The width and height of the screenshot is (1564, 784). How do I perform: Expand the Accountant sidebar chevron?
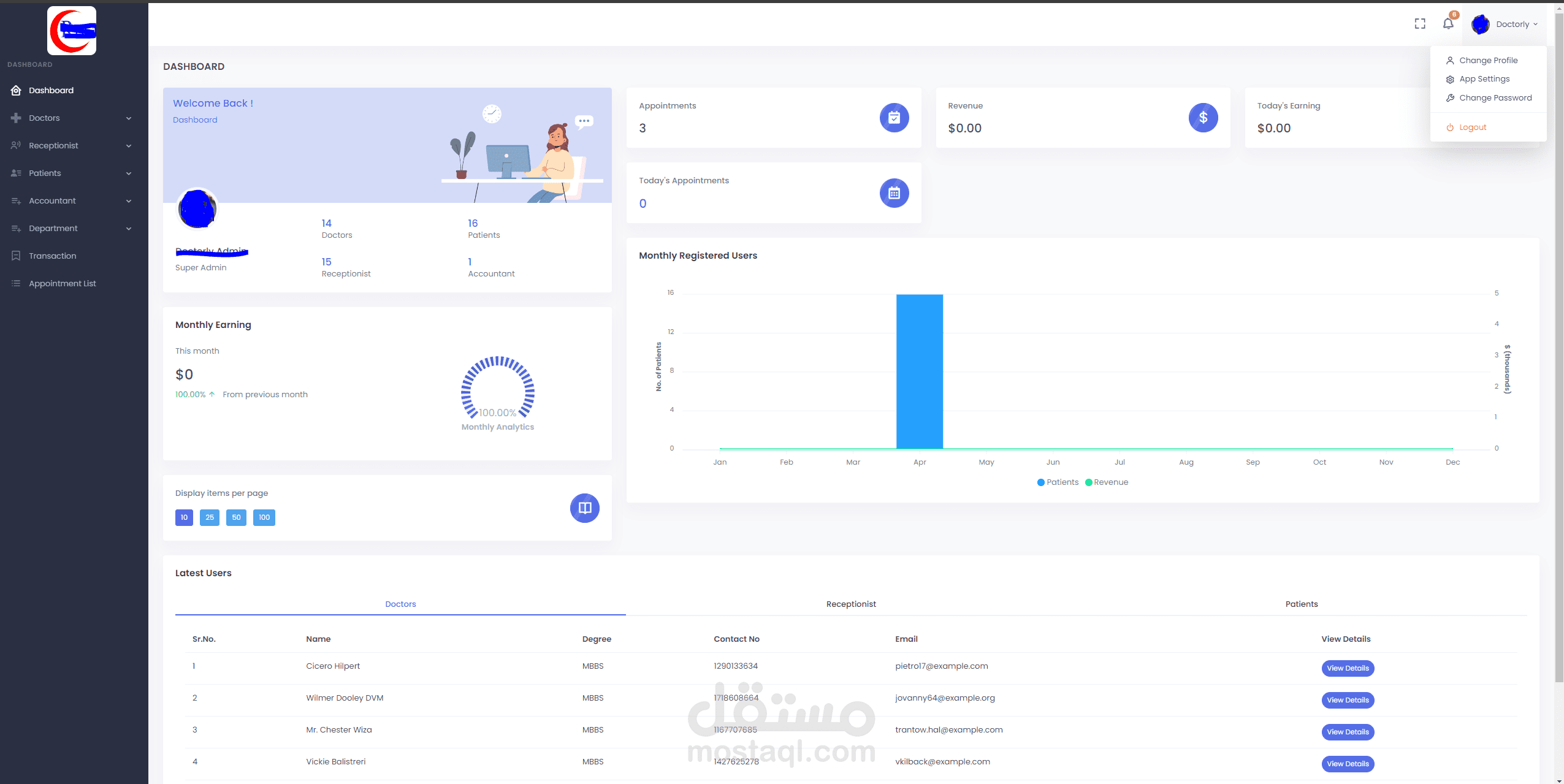[129, 201]
